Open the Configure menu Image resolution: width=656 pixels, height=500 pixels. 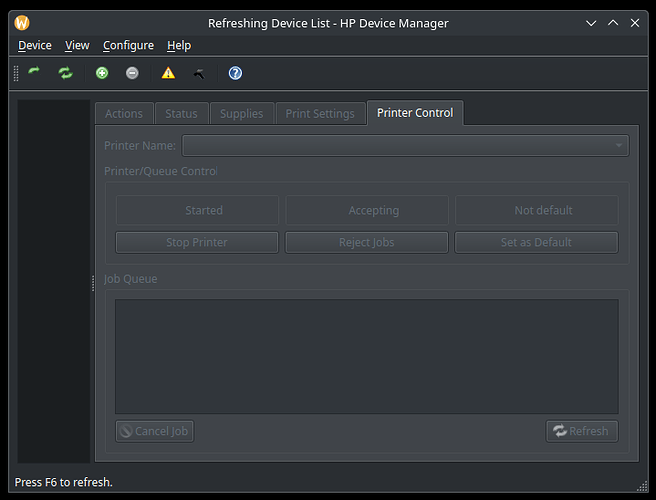tap(128, 45)
